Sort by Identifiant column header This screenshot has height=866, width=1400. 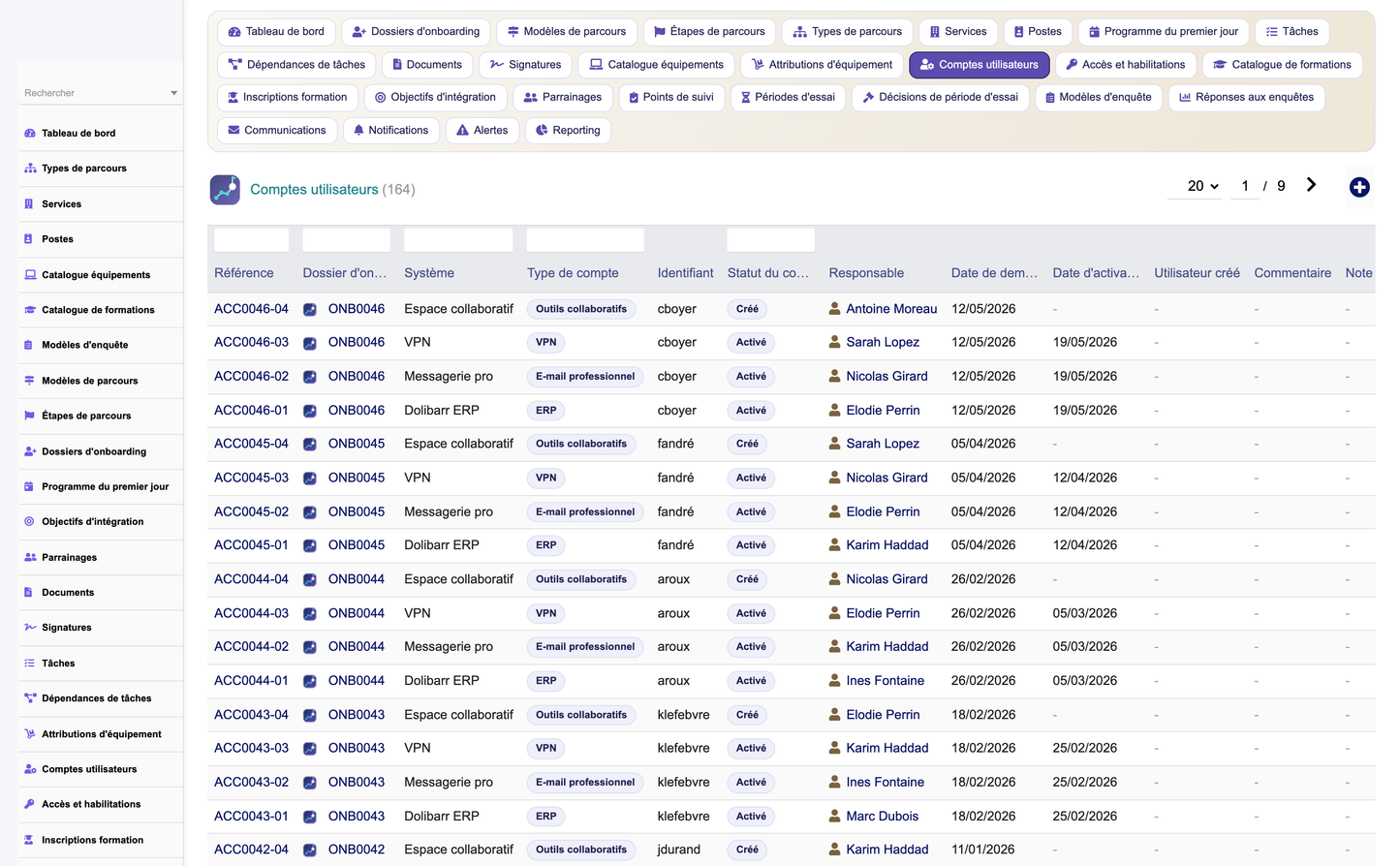[685, 273]
